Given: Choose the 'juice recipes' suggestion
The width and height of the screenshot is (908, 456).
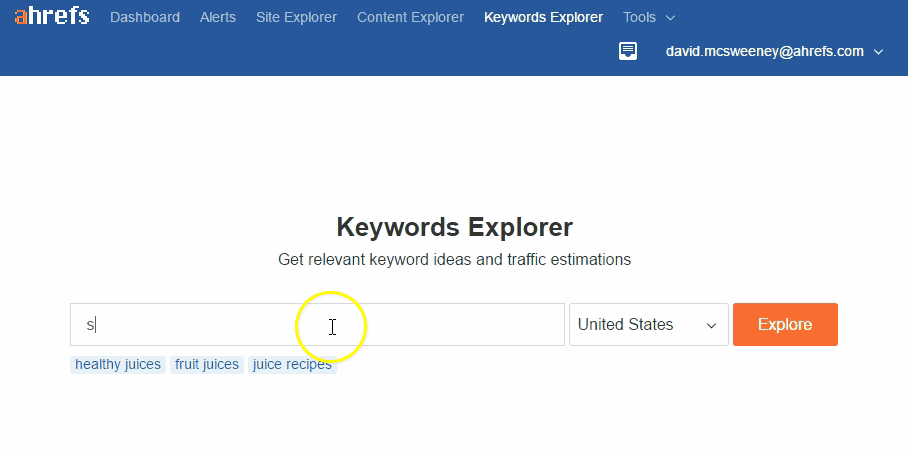Looking at the screenshot, I should pyautogui.click(x=292, y=364).
